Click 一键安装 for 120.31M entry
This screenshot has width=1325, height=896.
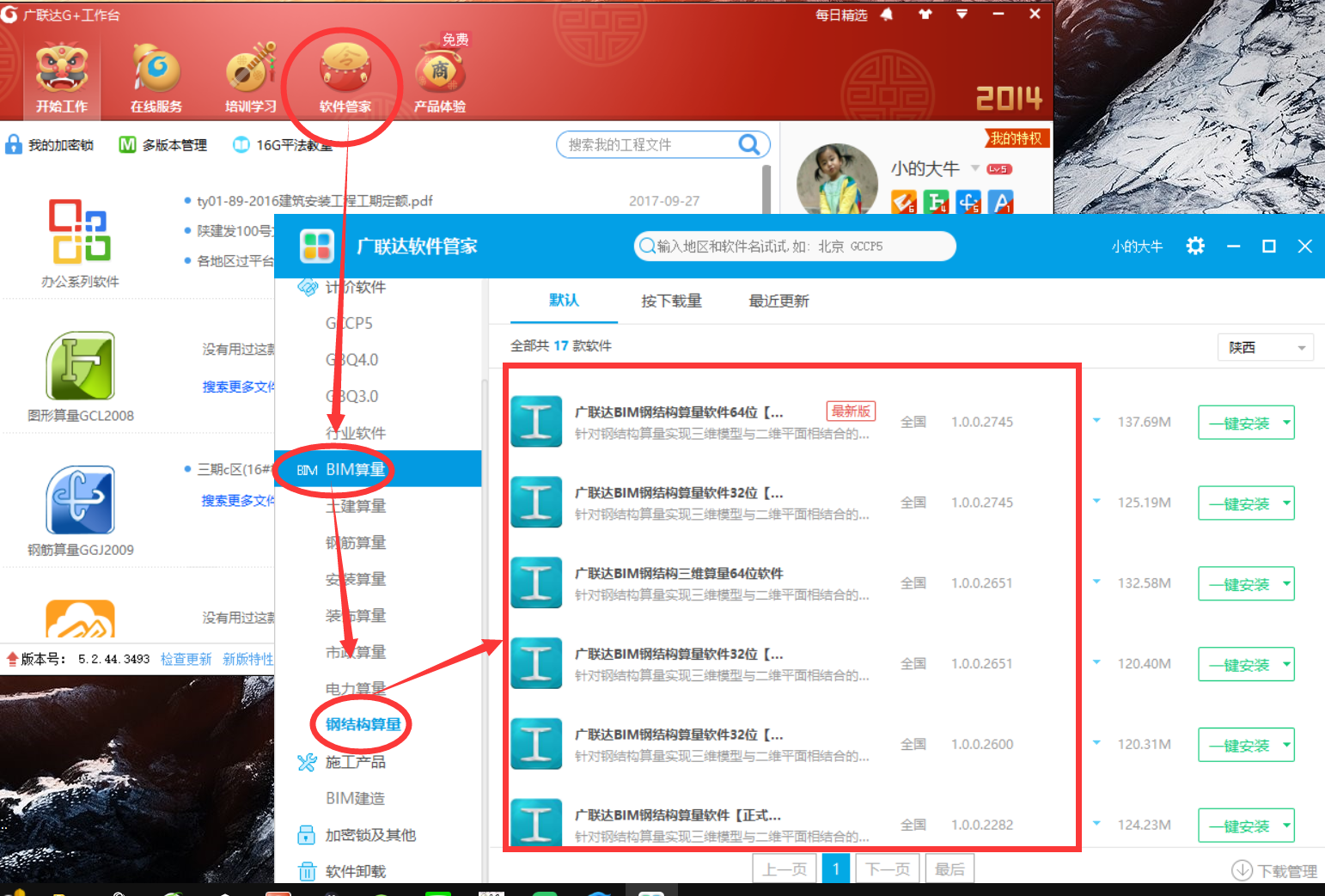coord(1239,745)
